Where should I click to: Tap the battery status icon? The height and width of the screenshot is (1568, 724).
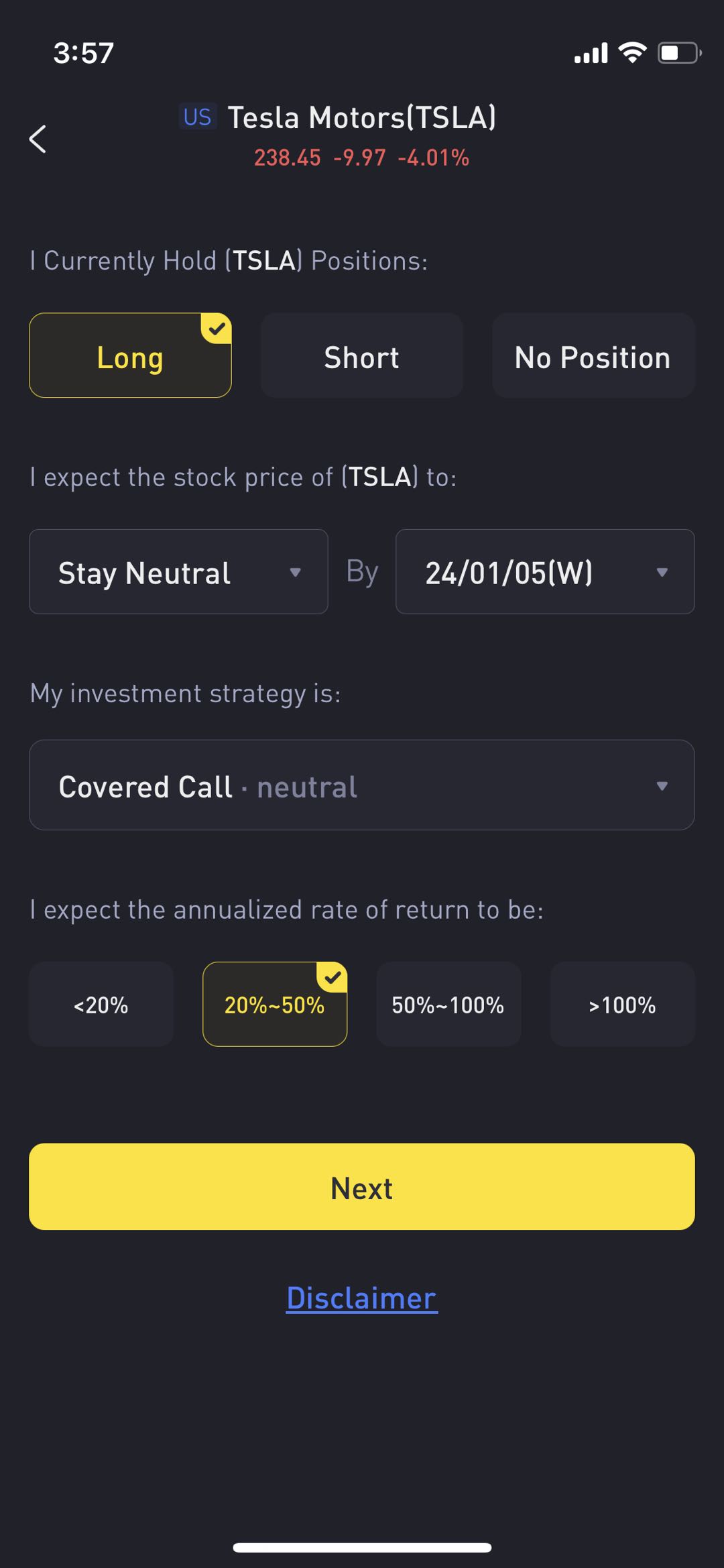pos(679,52)
